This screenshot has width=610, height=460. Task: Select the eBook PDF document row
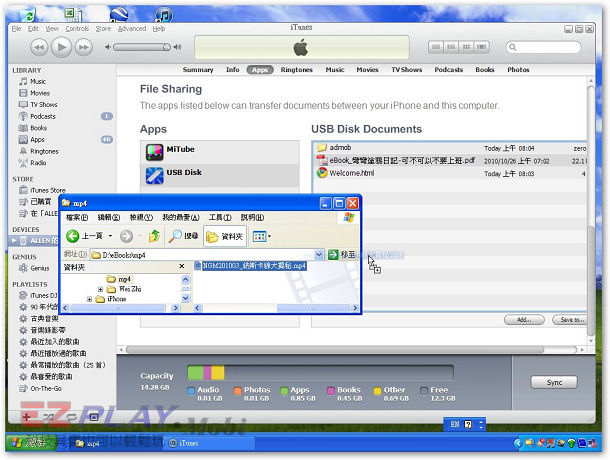pos(450,160)
